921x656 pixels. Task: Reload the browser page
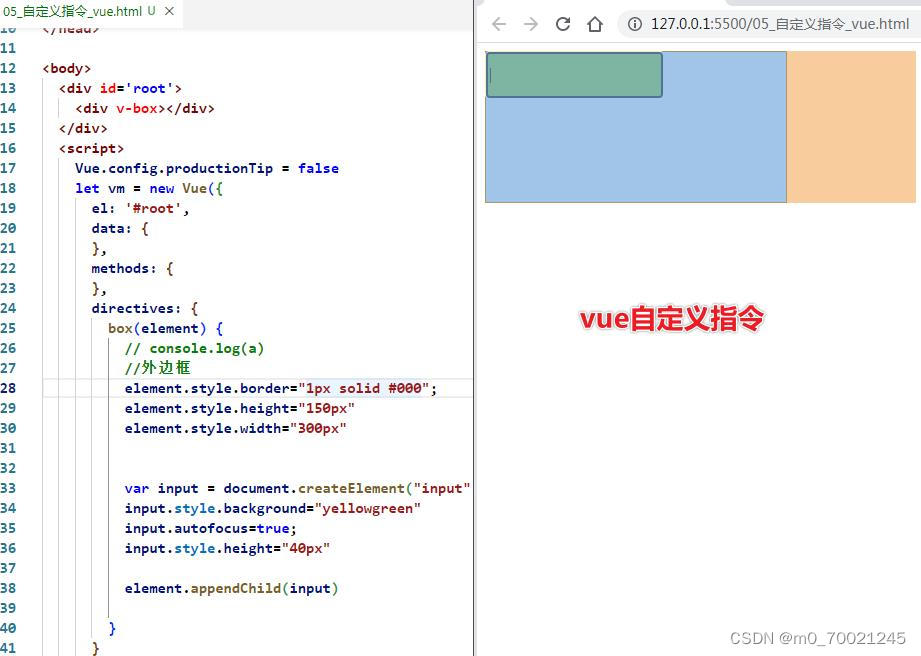(x=563, y=24)
